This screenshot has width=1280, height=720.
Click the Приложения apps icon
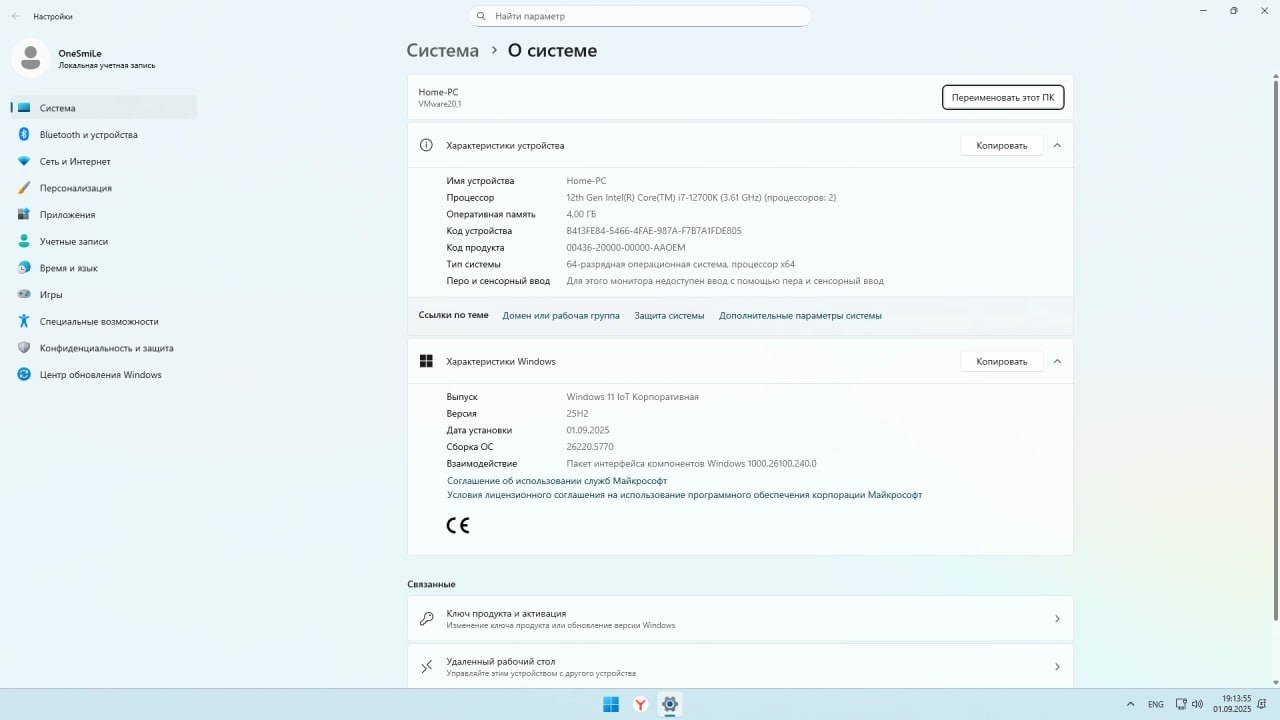point(24,214)
